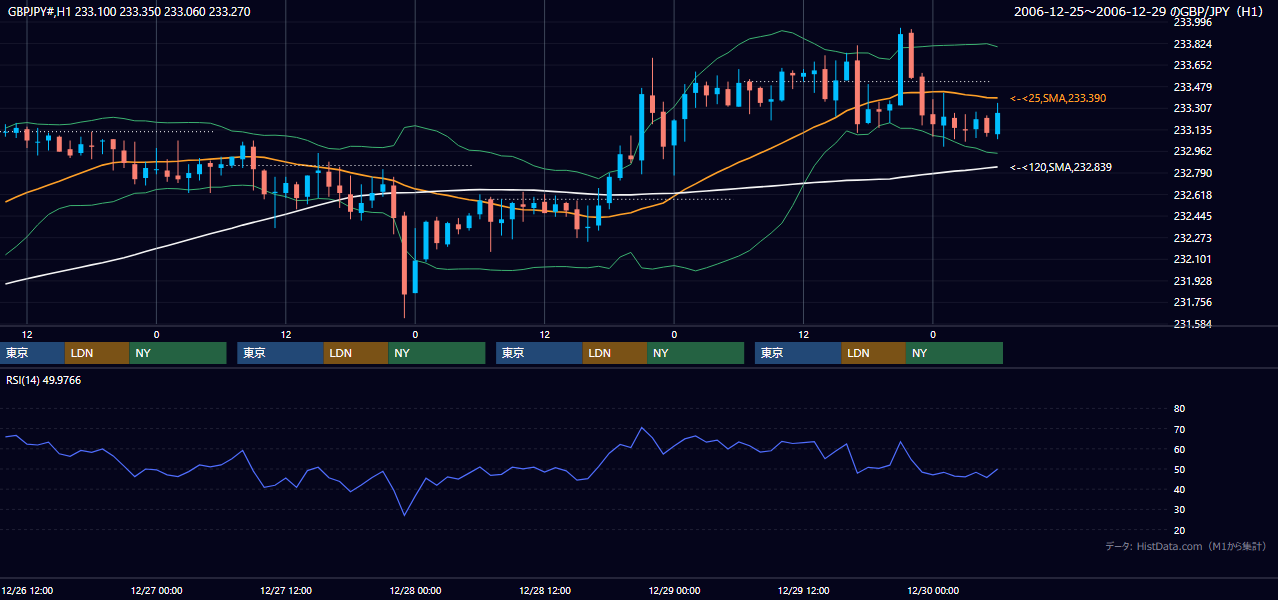Click RSI scale value 20

click(x=1179, y=530)
